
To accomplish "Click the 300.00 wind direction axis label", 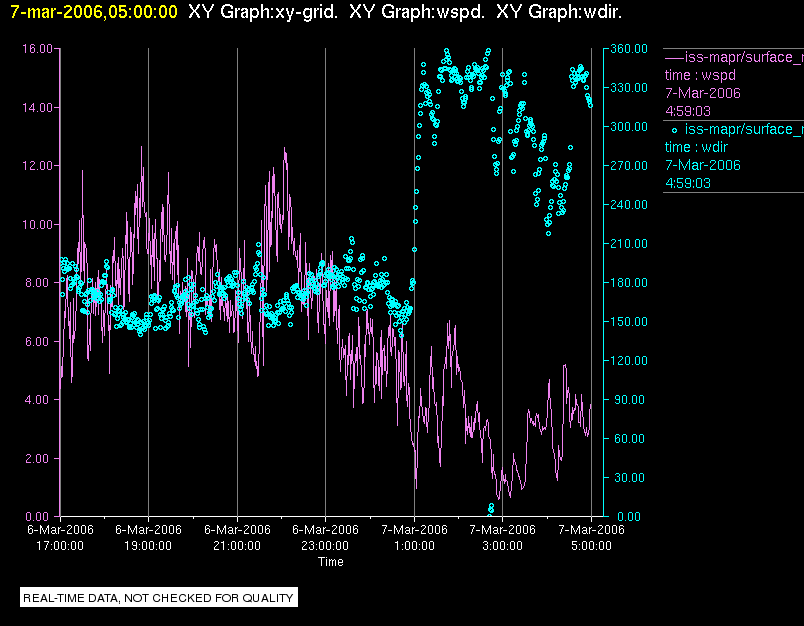I will point(629,127).
